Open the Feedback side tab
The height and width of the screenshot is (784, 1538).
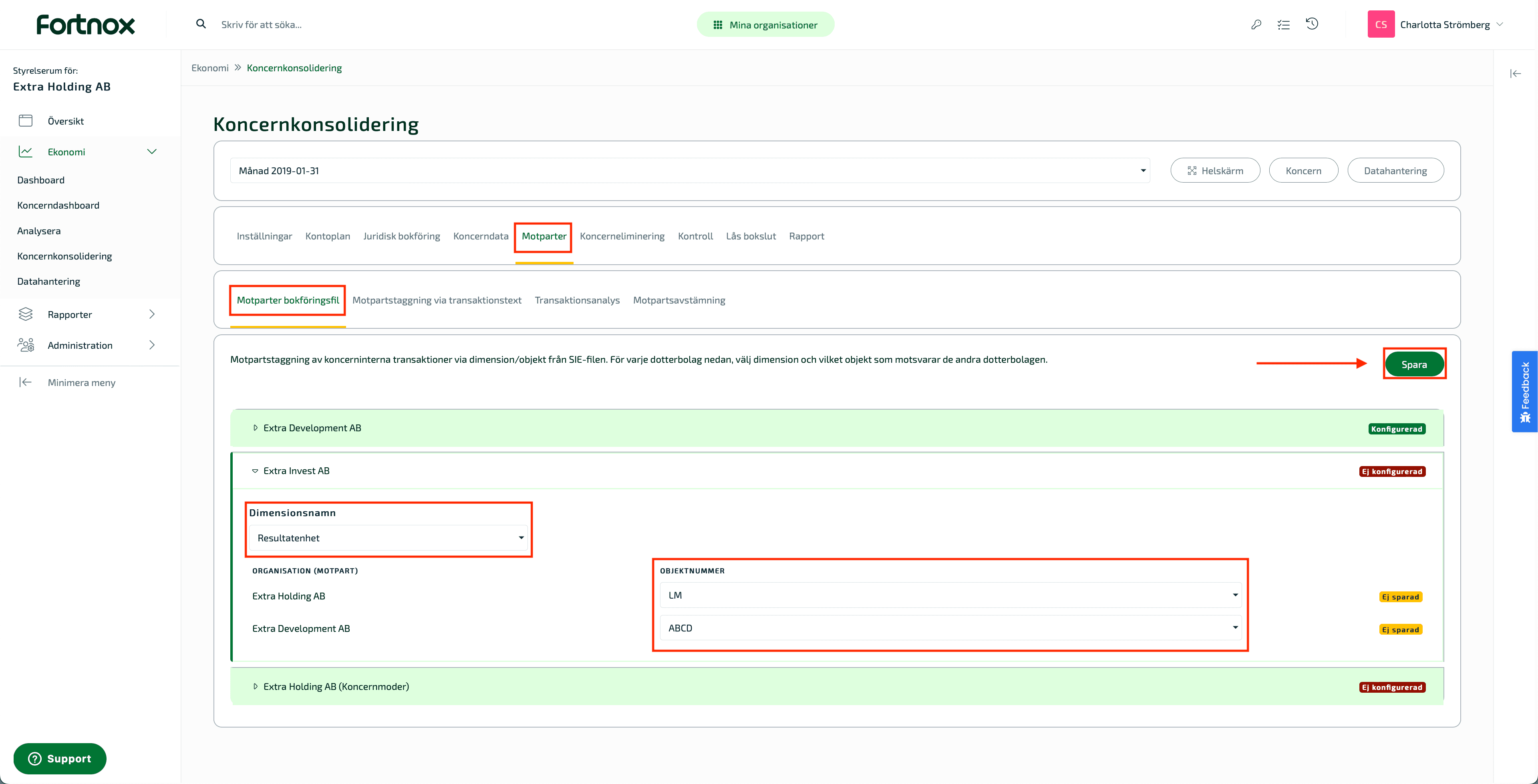[x=1524, y=391]
